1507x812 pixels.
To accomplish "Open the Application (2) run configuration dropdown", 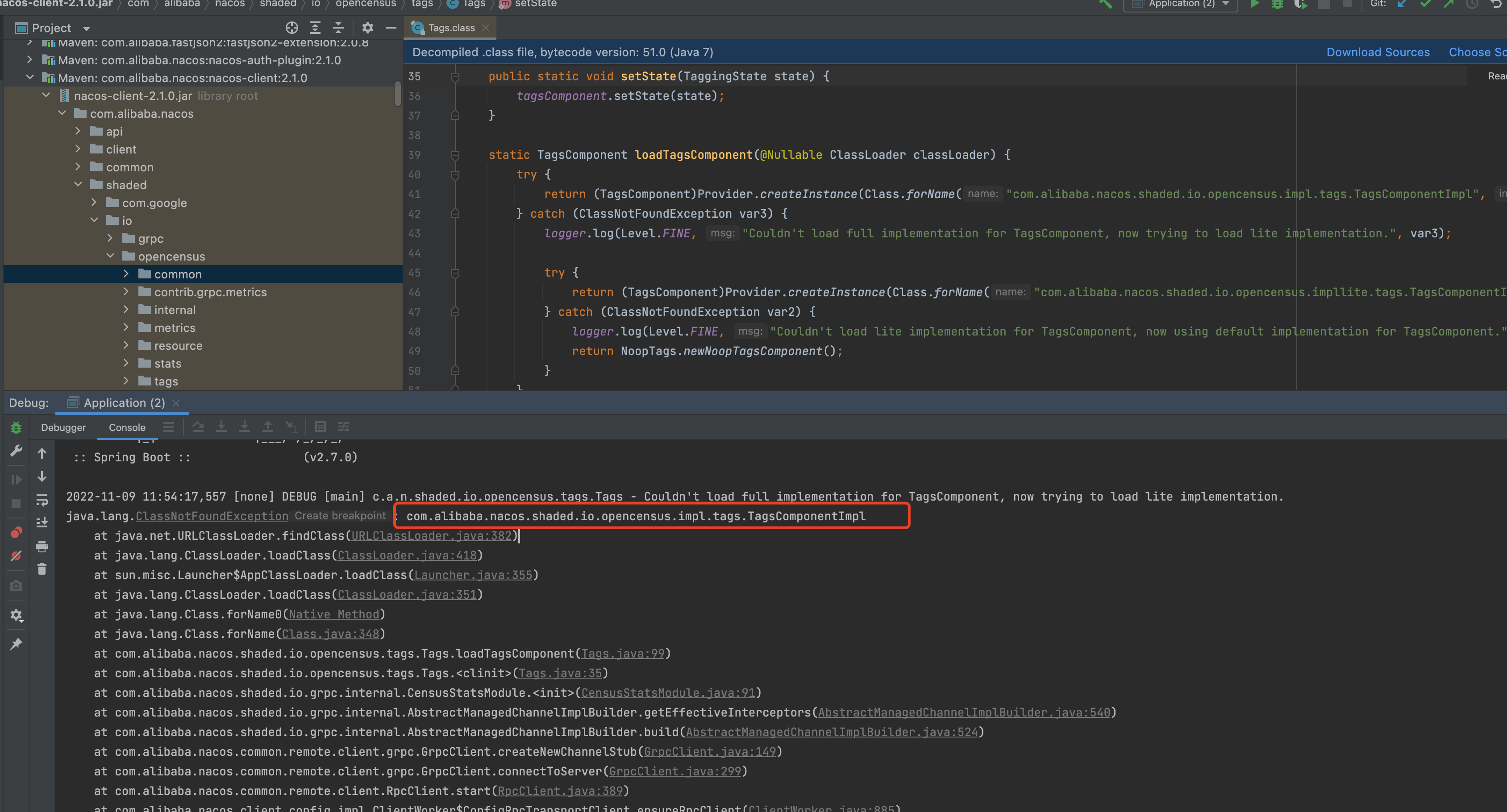I will tap(1181, 4).
